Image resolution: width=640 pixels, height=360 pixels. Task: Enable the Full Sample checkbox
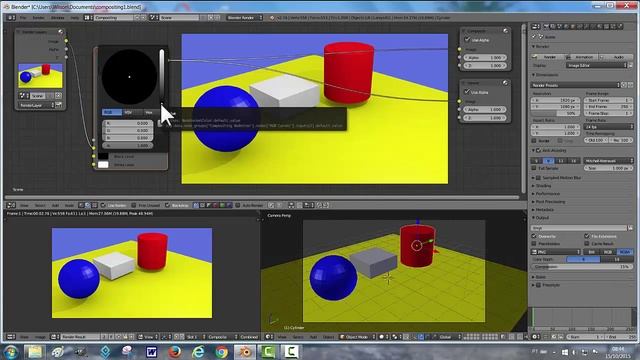coord(534,168)
